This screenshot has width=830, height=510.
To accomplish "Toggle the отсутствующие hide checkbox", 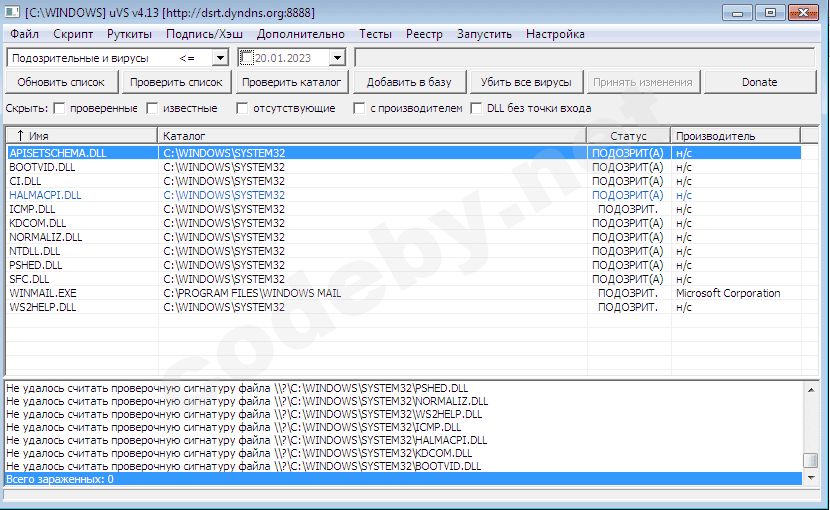I will (242, 108).
